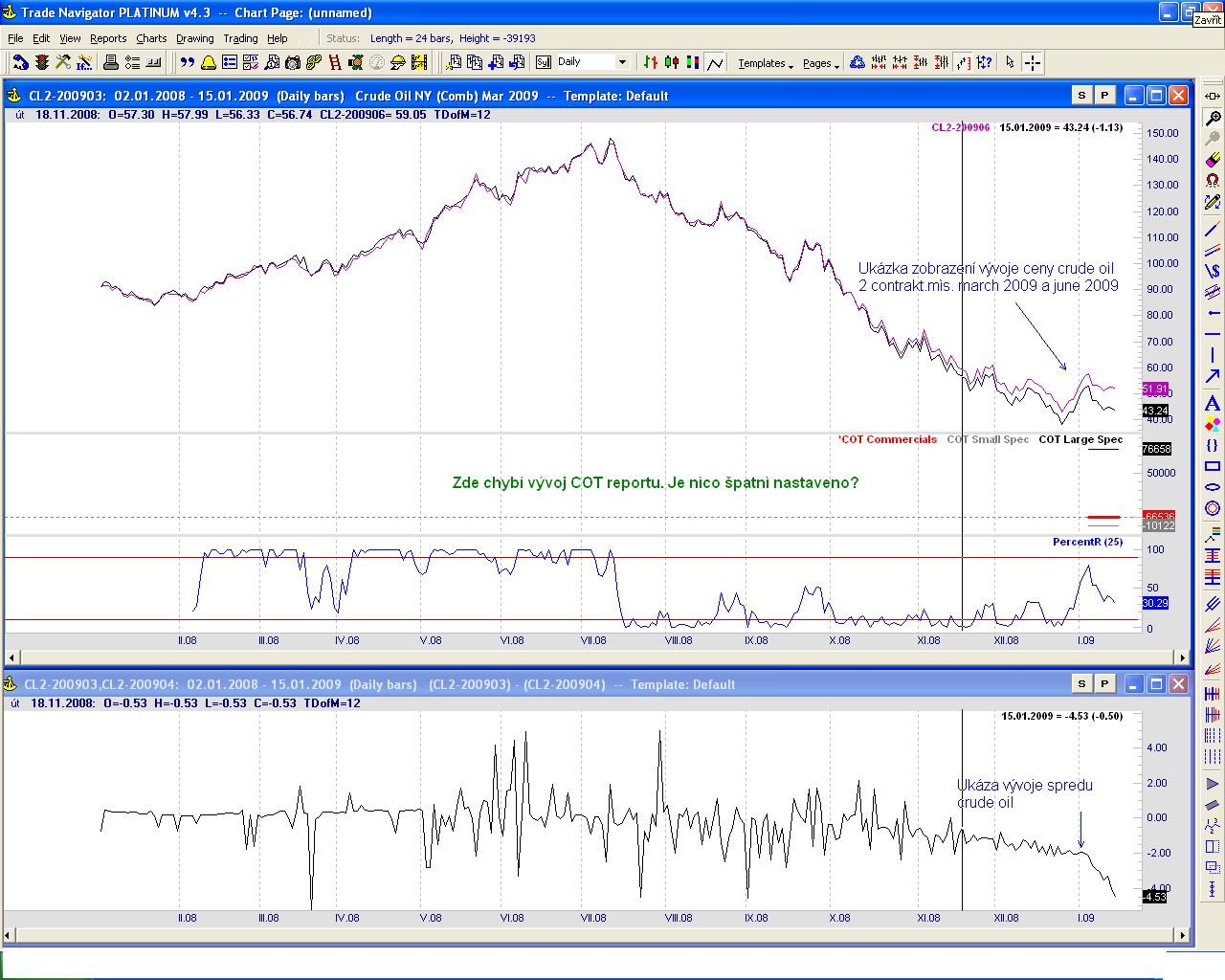Select the rectangle drawing tool
1225x980 pixels.
[1213, 466]
